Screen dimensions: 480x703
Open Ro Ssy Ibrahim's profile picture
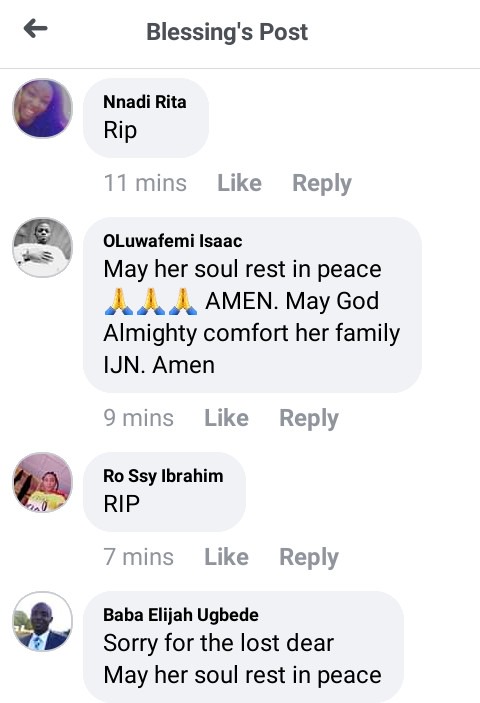[43, 482]
